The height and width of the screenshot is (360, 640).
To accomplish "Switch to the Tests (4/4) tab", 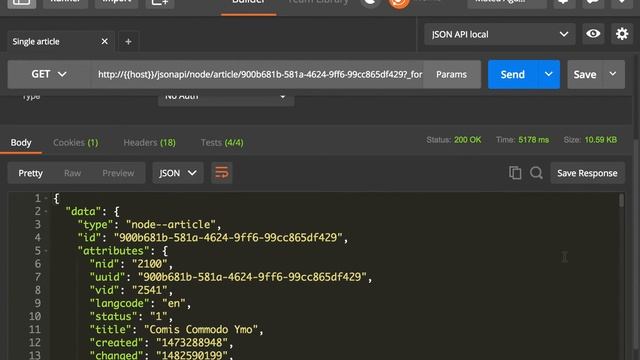I will pyautogui.click(x=222, y=142).
